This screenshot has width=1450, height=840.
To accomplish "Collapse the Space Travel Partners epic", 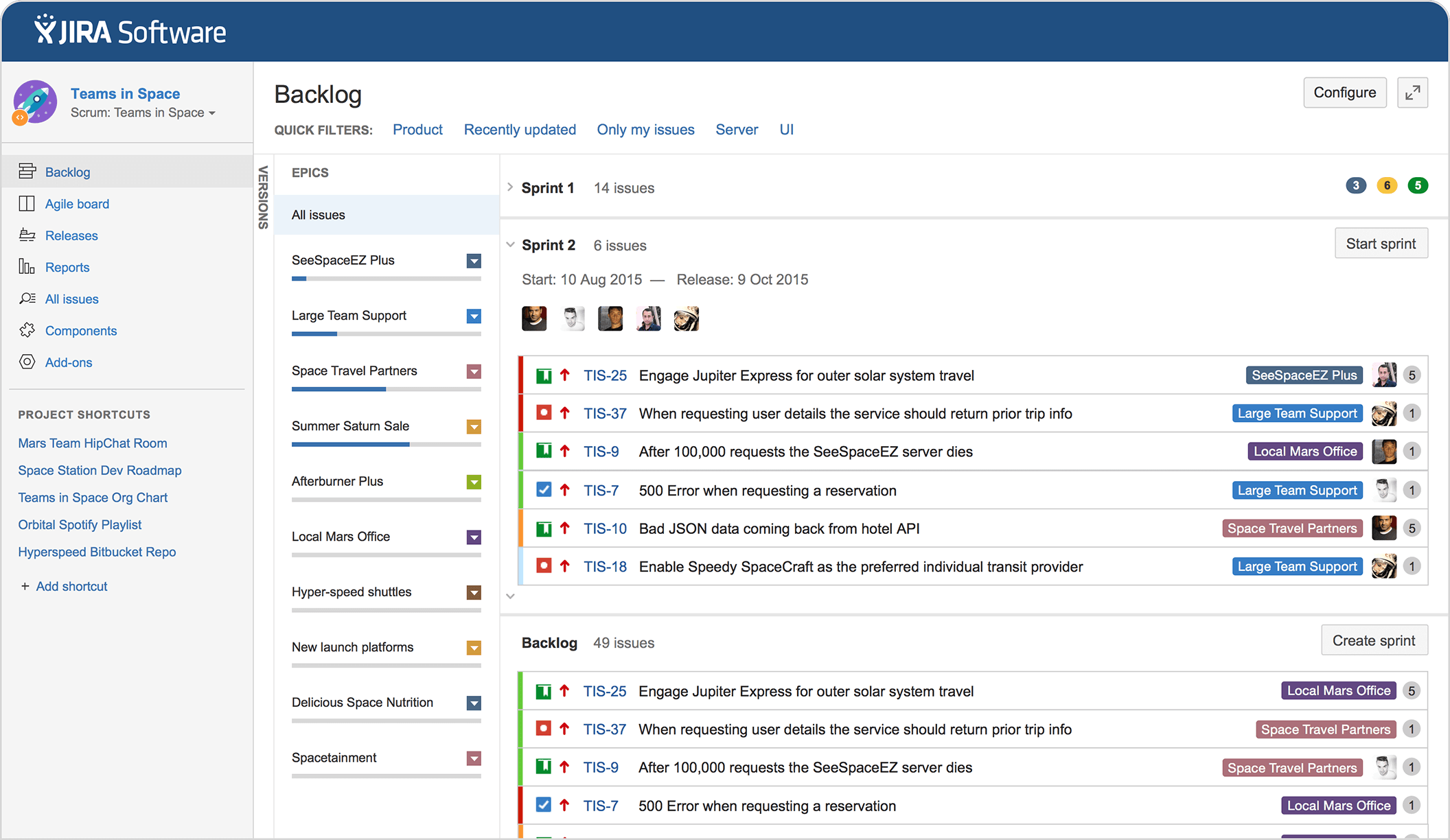I will (x=474, y=371).
